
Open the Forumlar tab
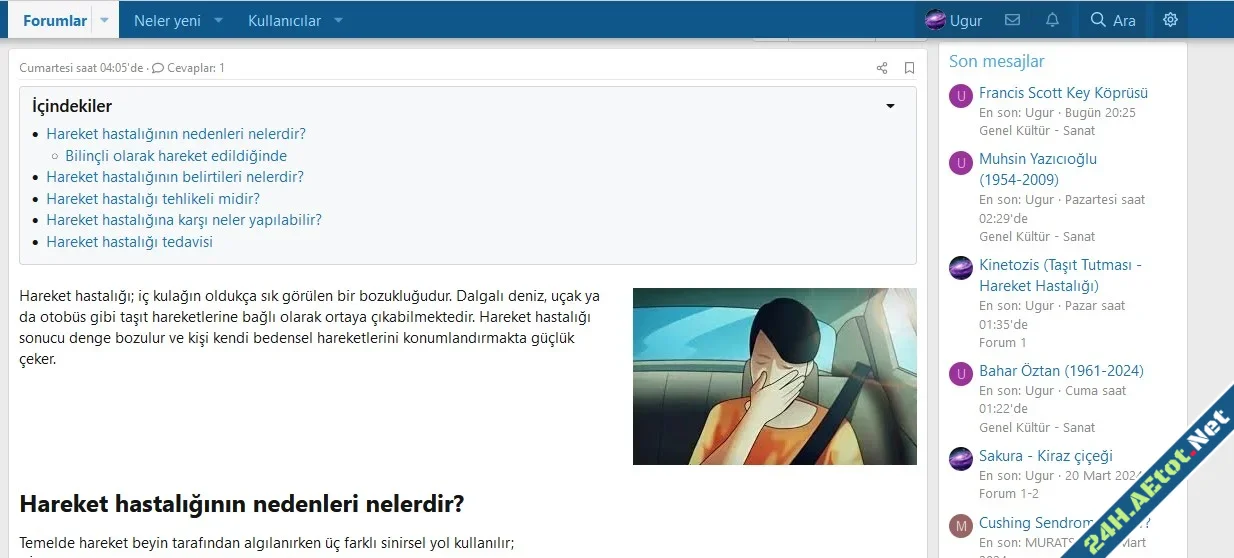55,20
